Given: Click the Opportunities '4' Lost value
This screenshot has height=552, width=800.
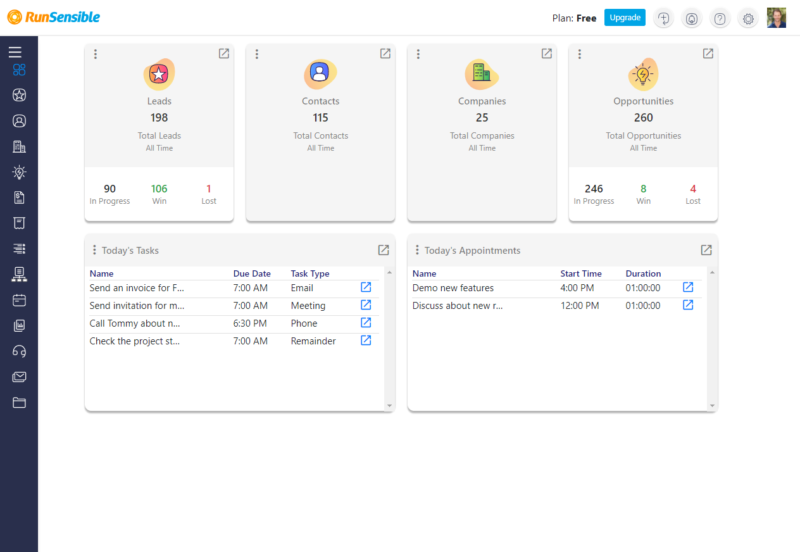Looking at the screenshot, I should [693, 189].
